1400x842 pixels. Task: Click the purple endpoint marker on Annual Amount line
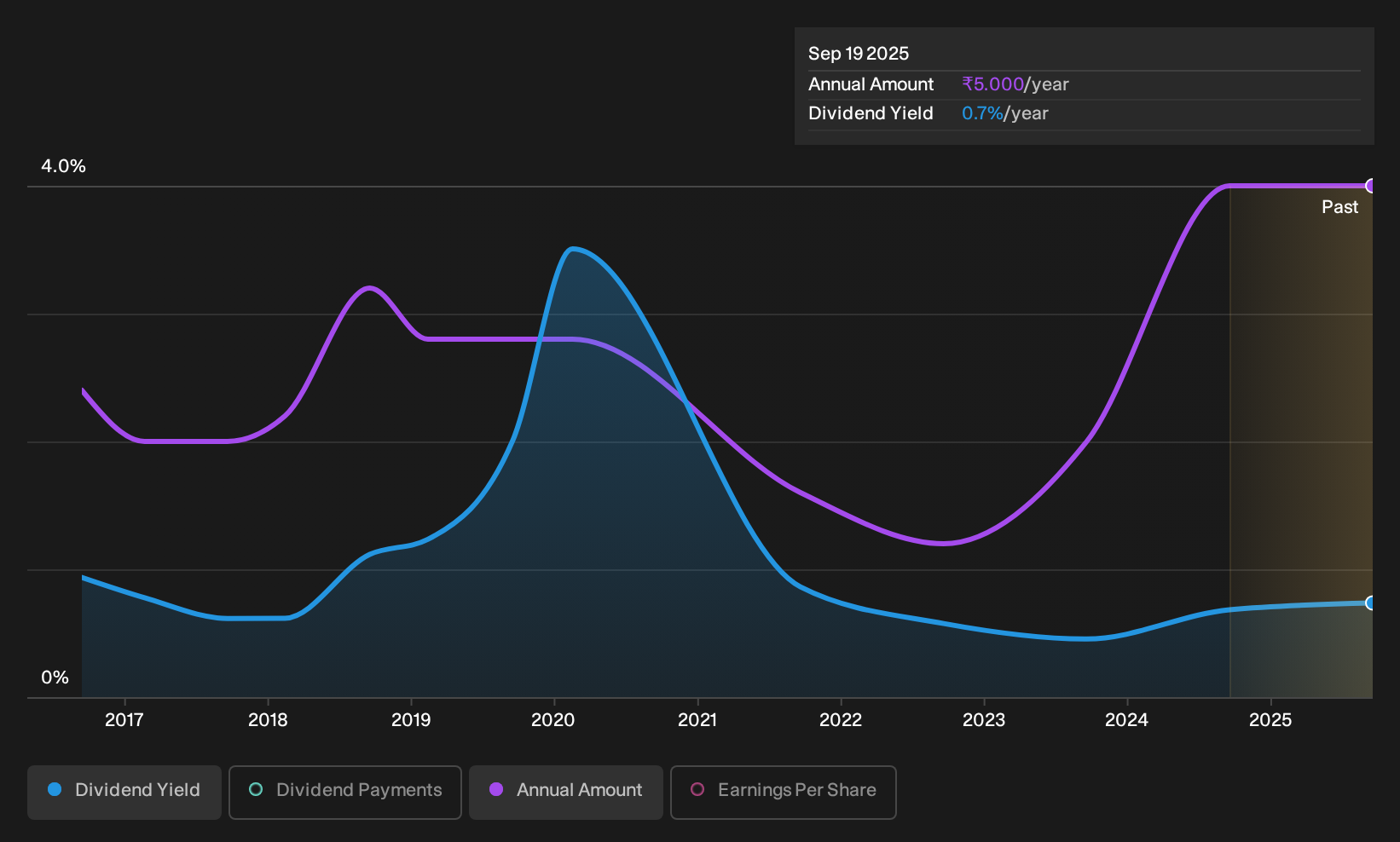pyautogui.click(x=1371, y=186)
